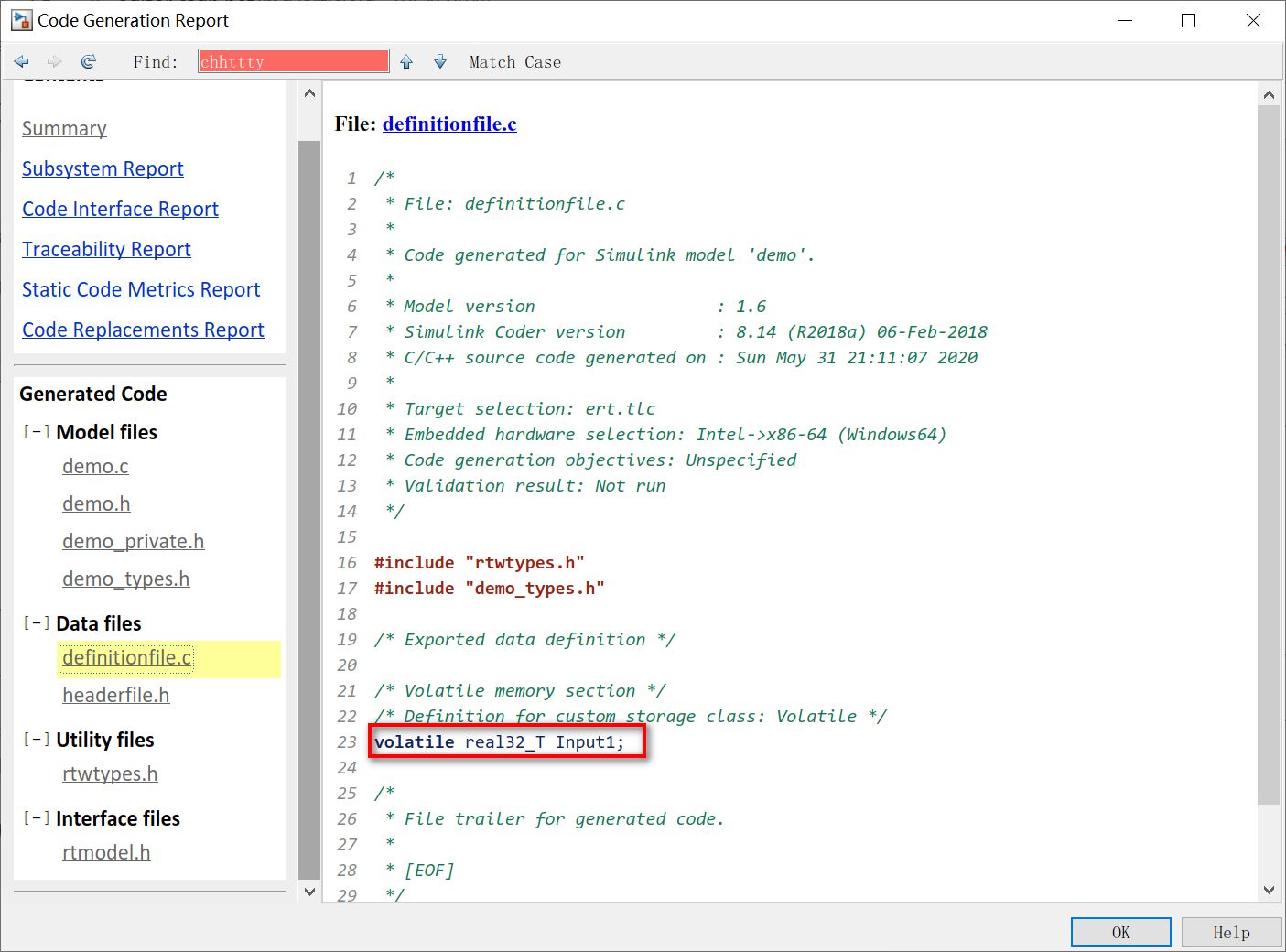The image size is (1286, 952).
Task: Open the Static Code Metrics Report
Action: coord(141,289)
